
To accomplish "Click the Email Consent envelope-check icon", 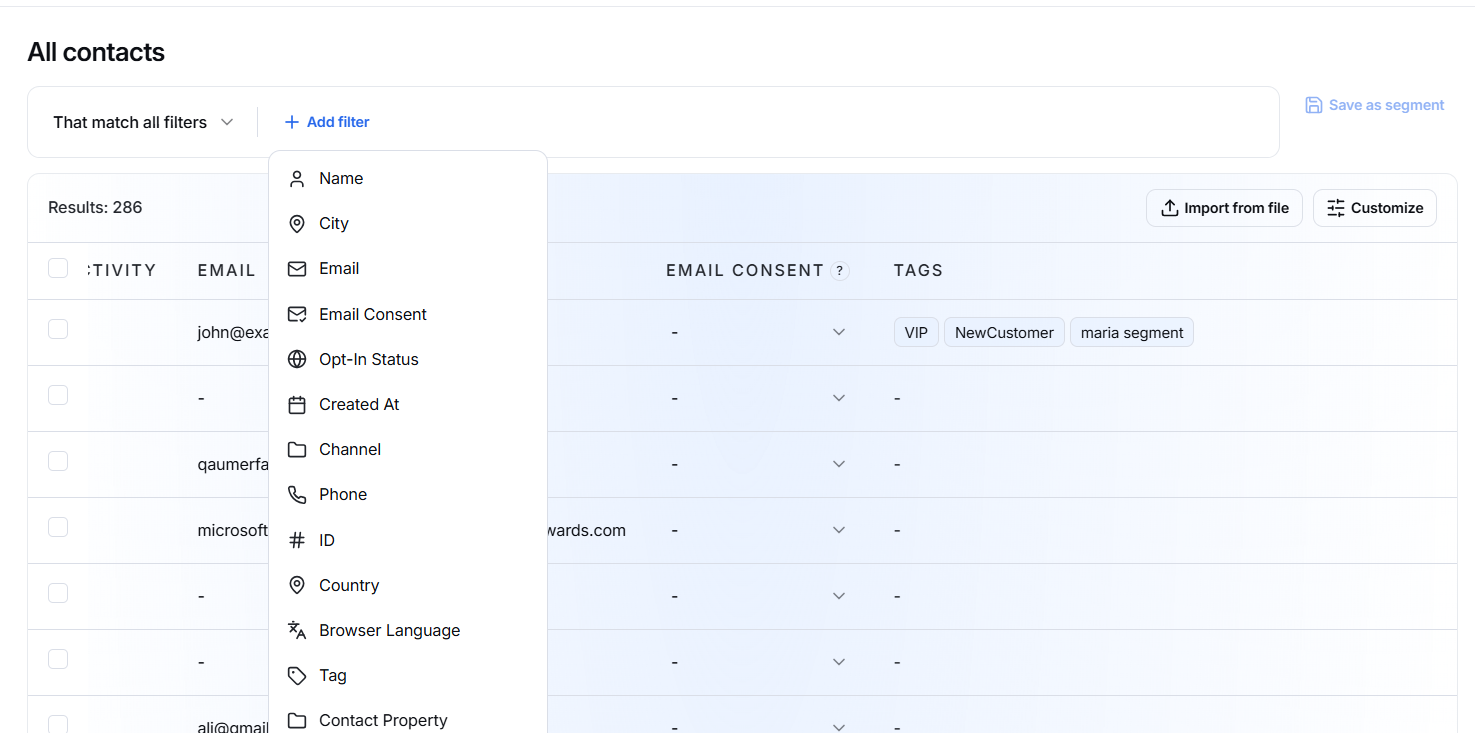I will coord(297,314).
